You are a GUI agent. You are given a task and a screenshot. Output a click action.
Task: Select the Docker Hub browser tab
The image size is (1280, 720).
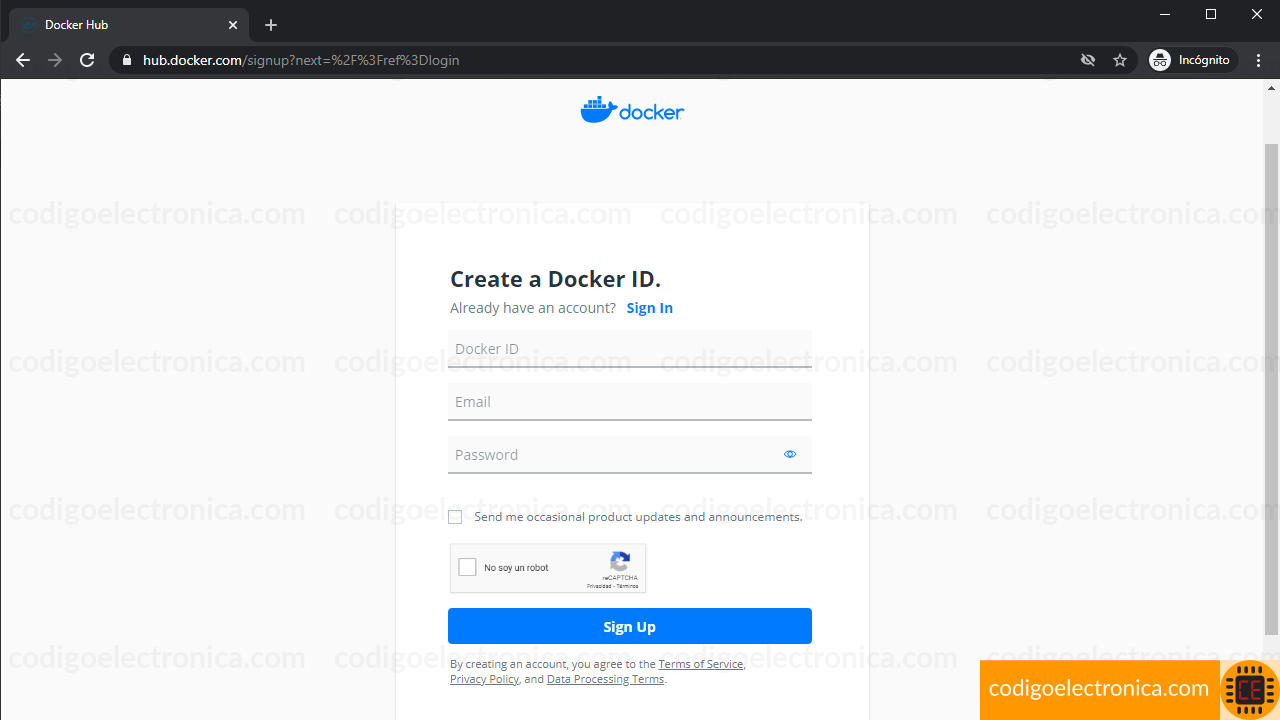pos(127,25)
